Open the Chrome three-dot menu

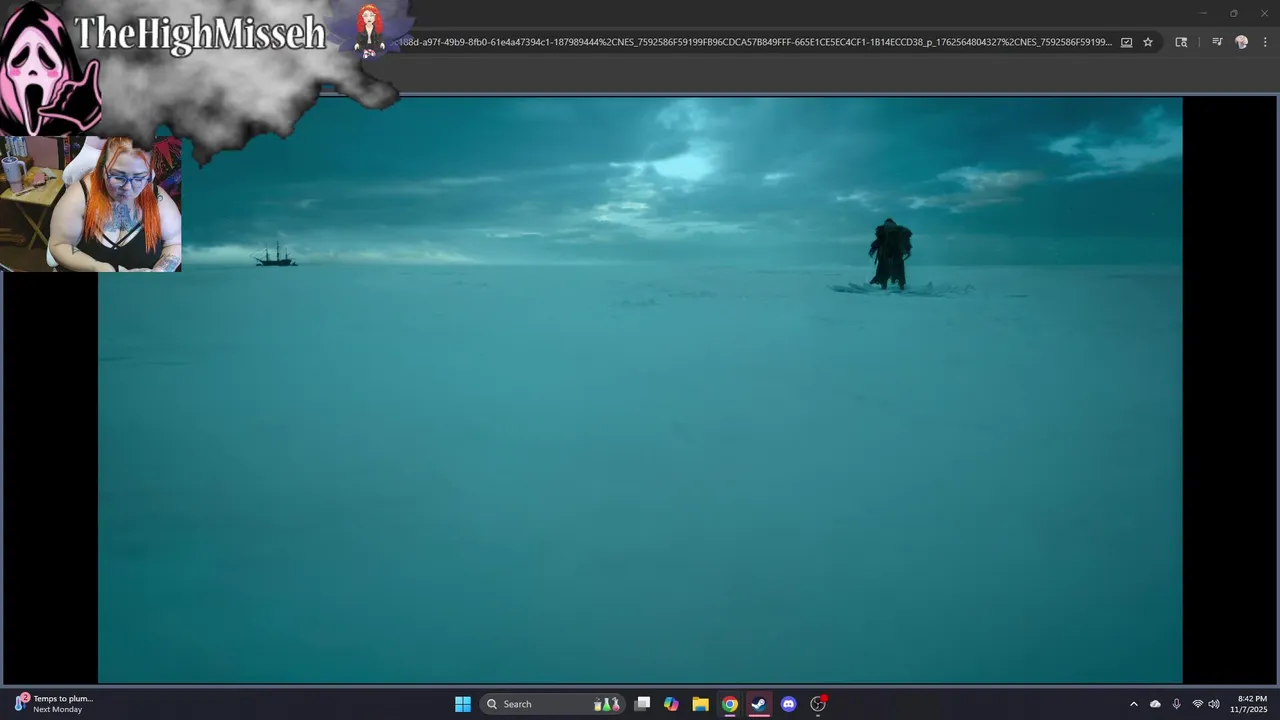[1265, 42]
